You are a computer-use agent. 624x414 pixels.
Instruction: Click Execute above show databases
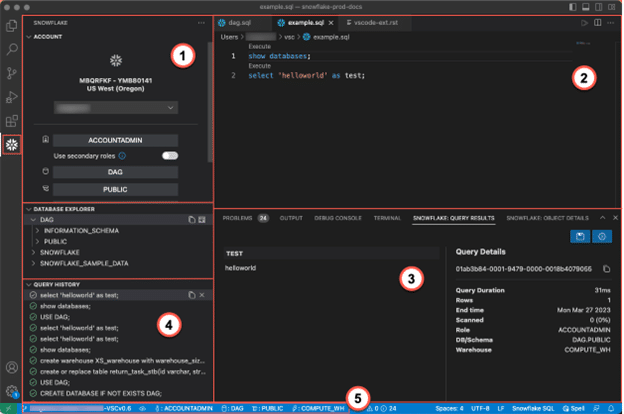(x=259, y=47)
